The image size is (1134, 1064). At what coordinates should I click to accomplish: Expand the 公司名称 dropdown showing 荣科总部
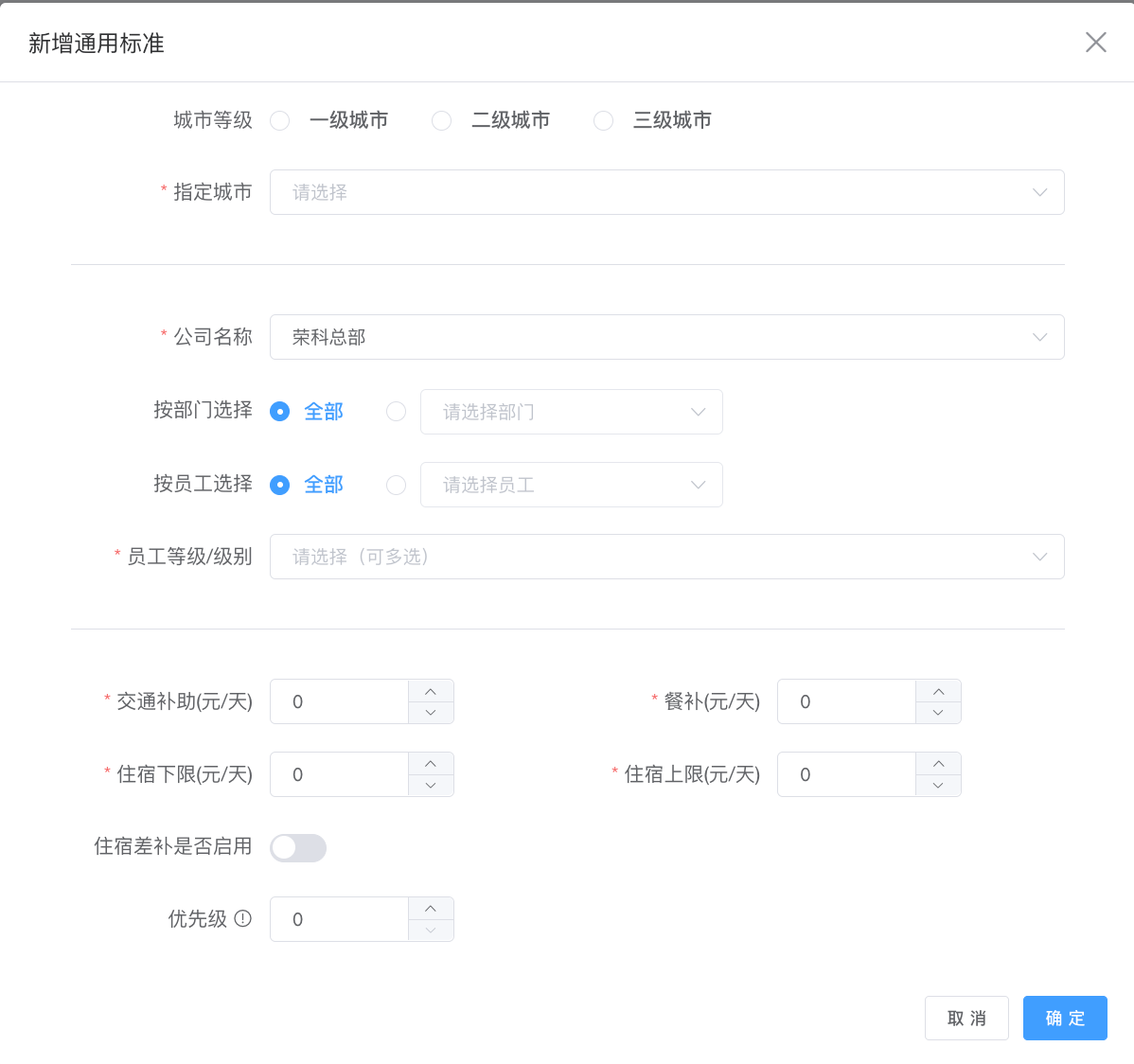pos(666,337)
